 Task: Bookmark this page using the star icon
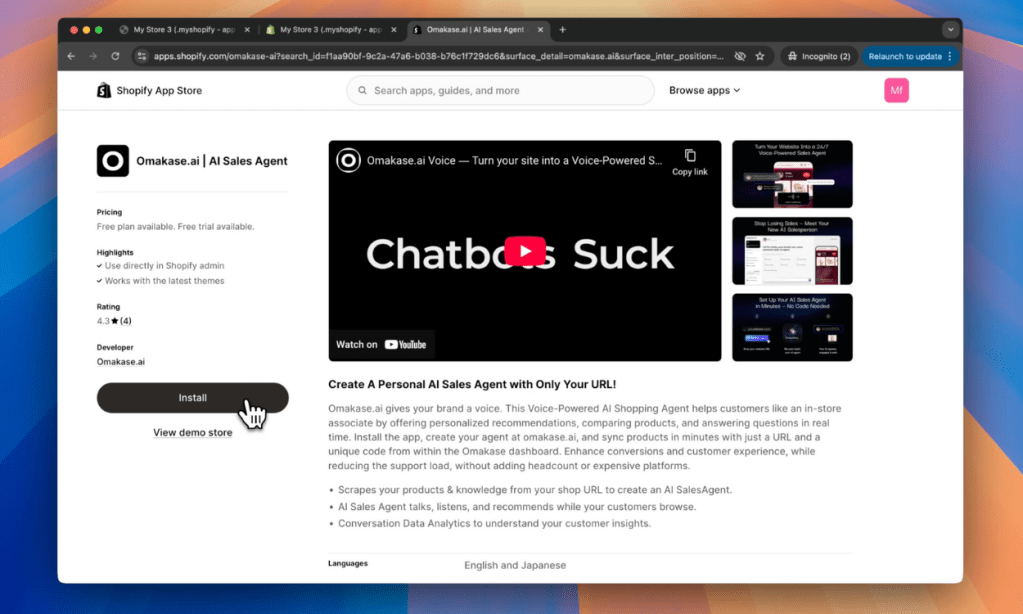(x=760, y=57)
